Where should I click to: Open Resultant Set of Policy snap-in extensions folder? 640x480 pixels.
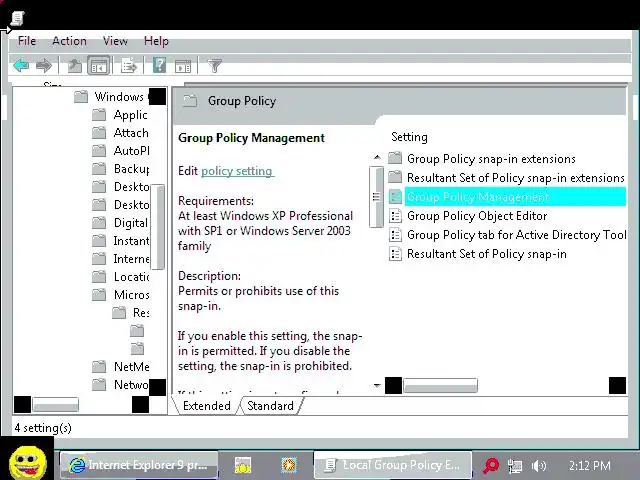coord(506,178)
